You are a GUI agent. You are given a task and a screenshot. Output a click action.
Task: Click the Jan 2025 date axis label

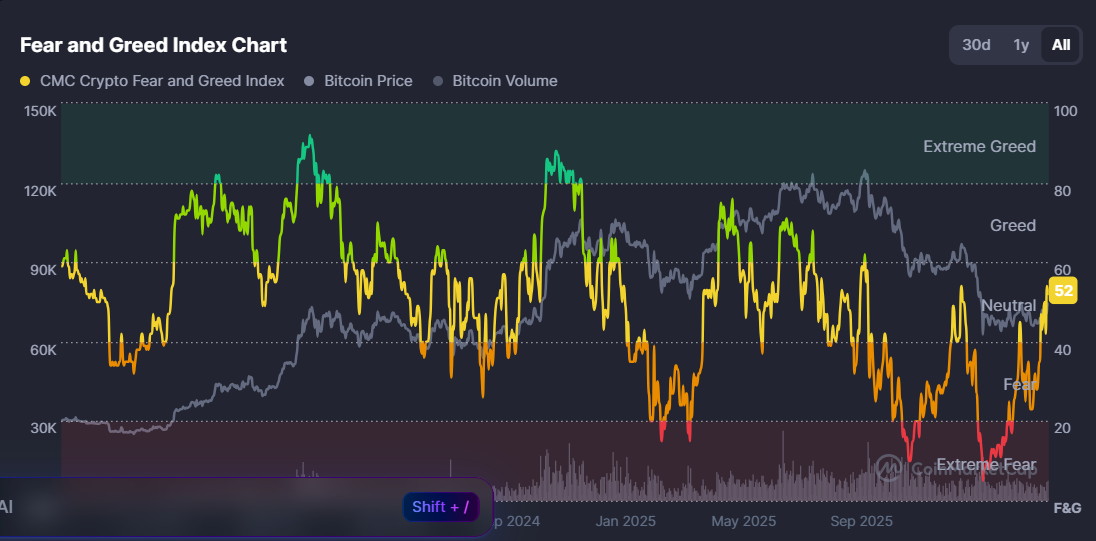click(x=625, y=521)
